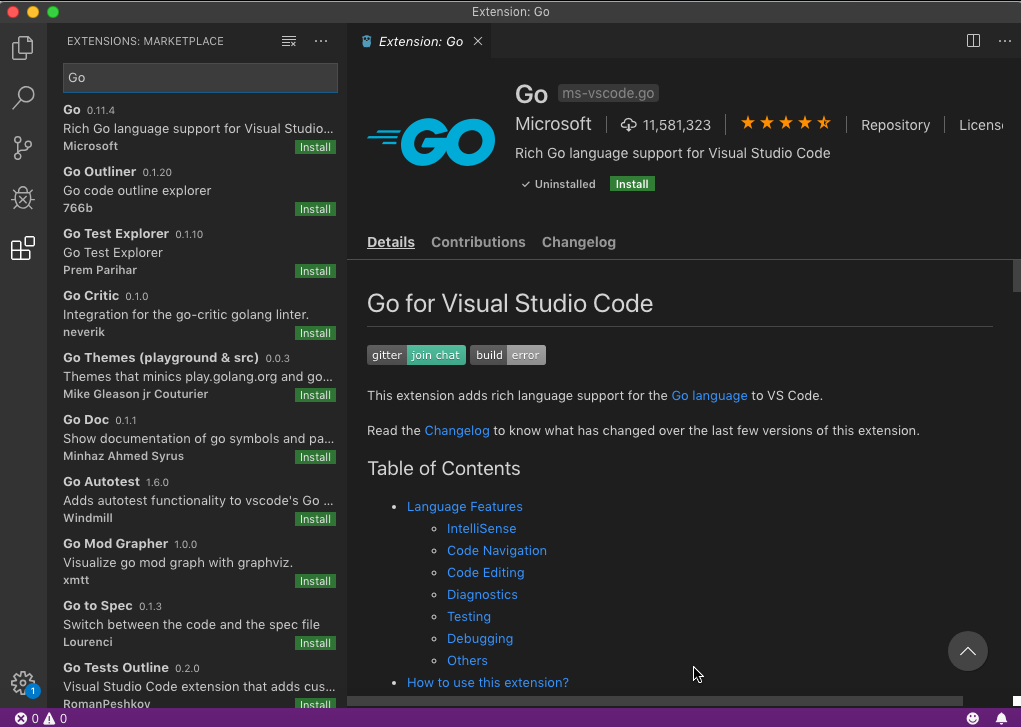Viewport: 1021px width, 727px height.
Task: Click the download count cloud icon
Action: point(628,125)
